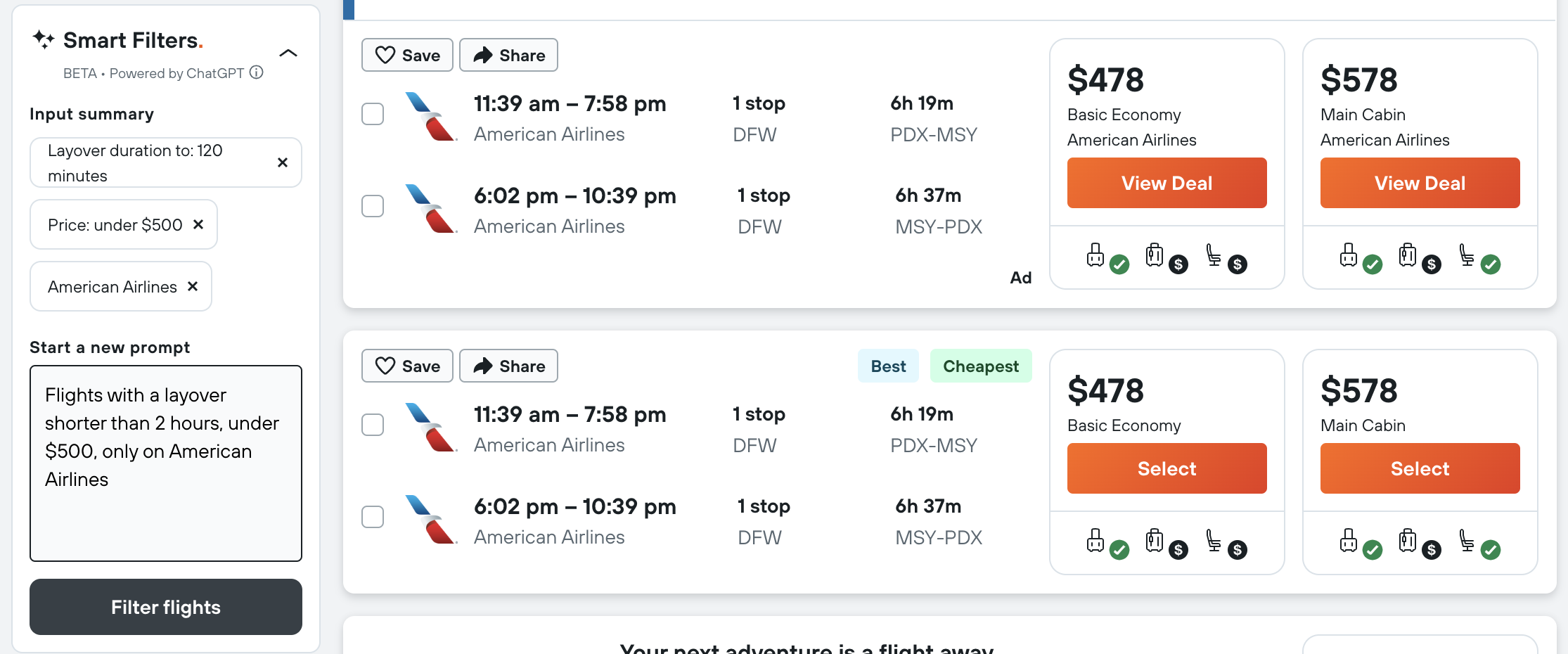Click the $478 price in ad listing

1105,79
